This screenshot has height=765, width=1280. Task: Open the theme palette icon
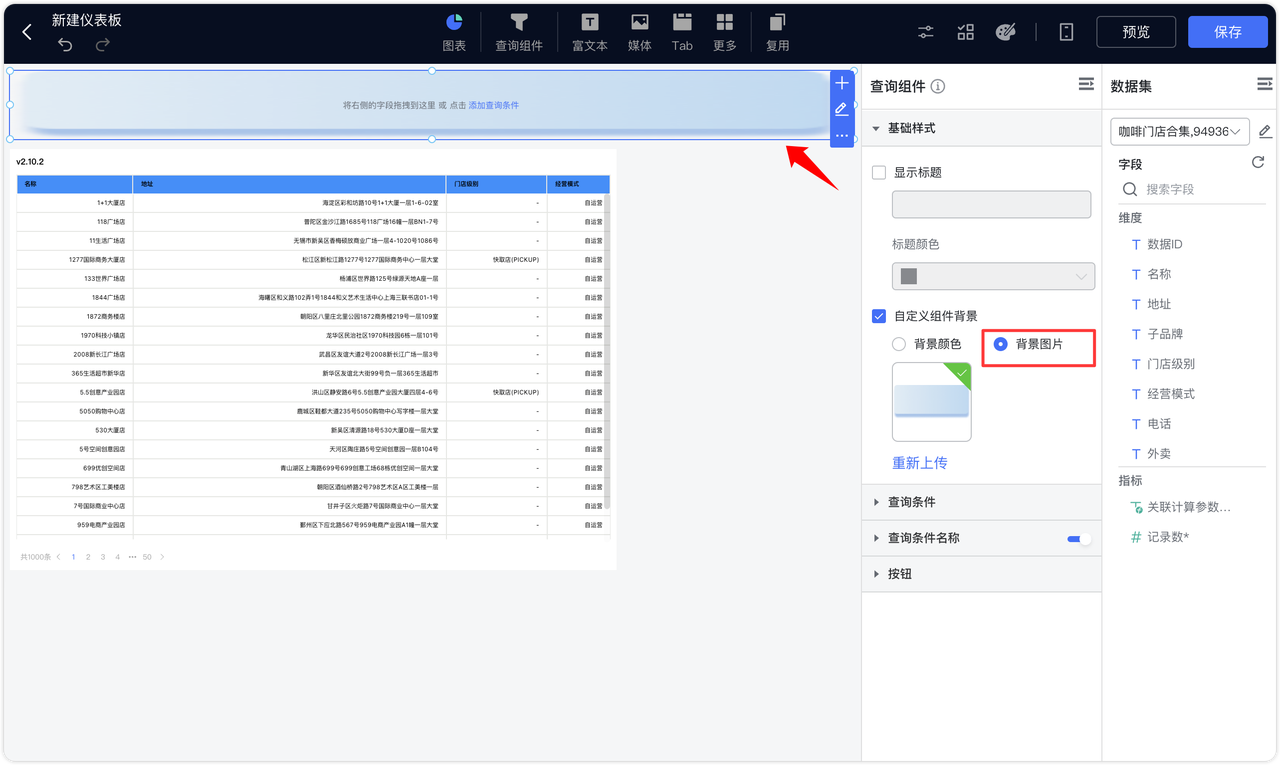coord(1006,32)
